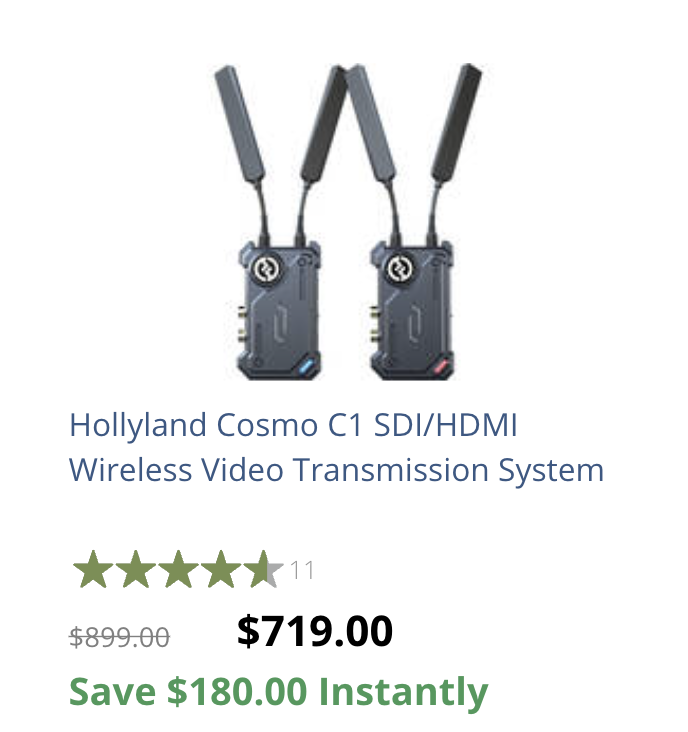Click the transmitter unit with blue label
The image size is (688, 732).
coord(279,310)
